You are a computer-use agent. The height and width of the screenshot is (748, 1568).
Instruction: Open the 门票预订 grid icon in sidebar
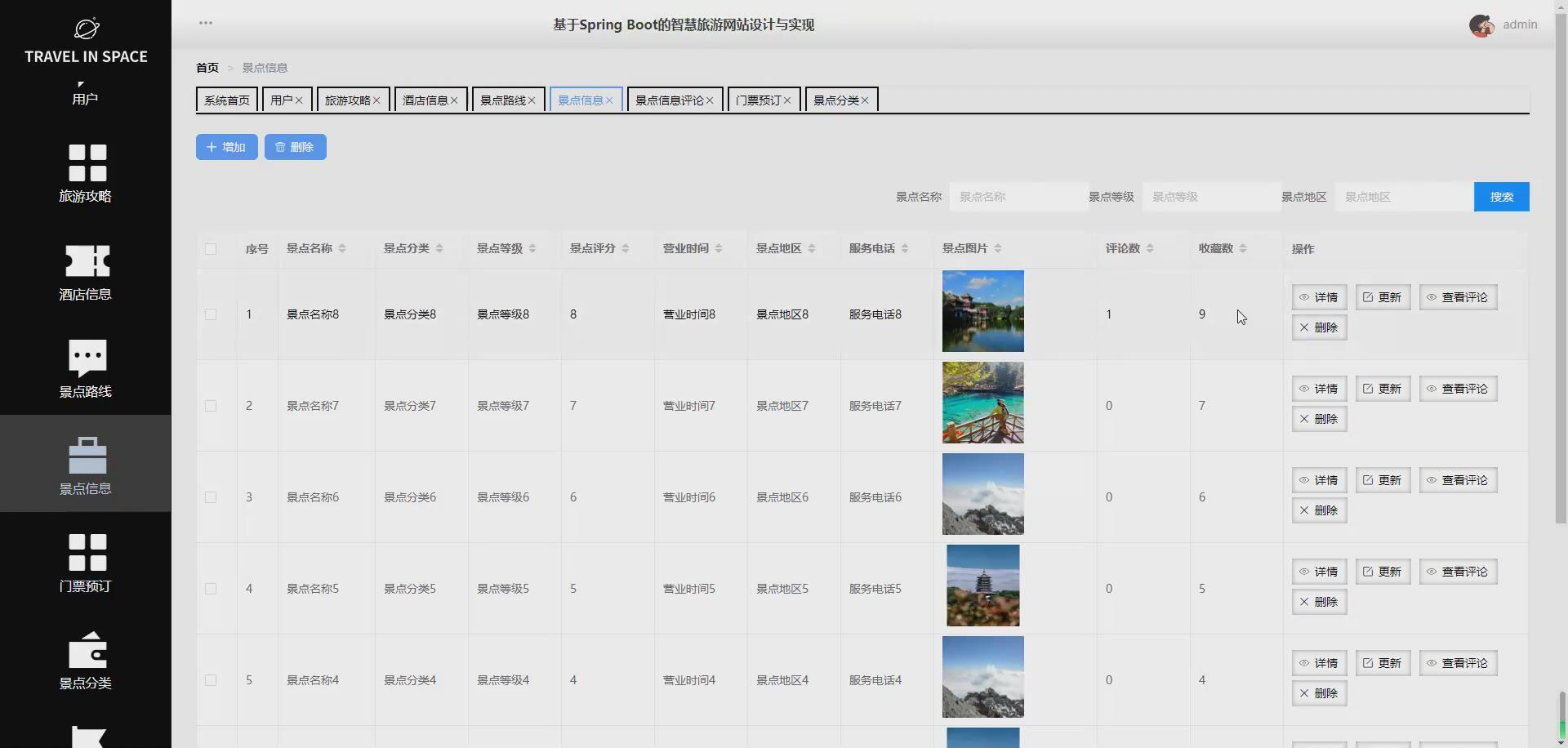pos(87,553)
